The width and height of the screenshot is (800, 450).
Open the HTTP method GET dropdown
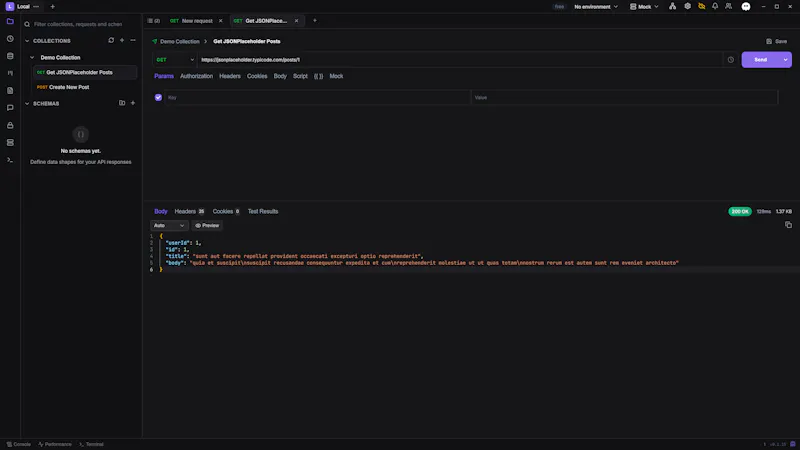(175, 60)
